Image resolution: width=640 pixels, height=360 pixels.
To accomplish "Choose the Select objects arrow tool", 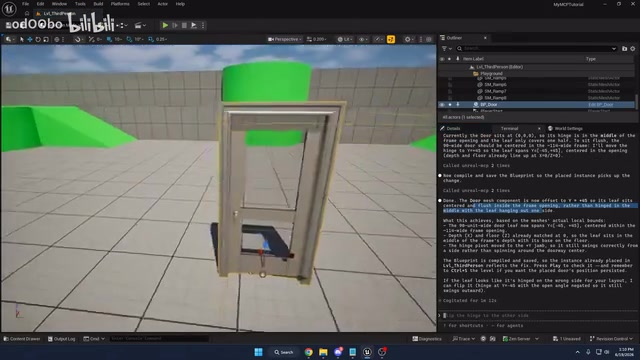I will pos(22,40).
